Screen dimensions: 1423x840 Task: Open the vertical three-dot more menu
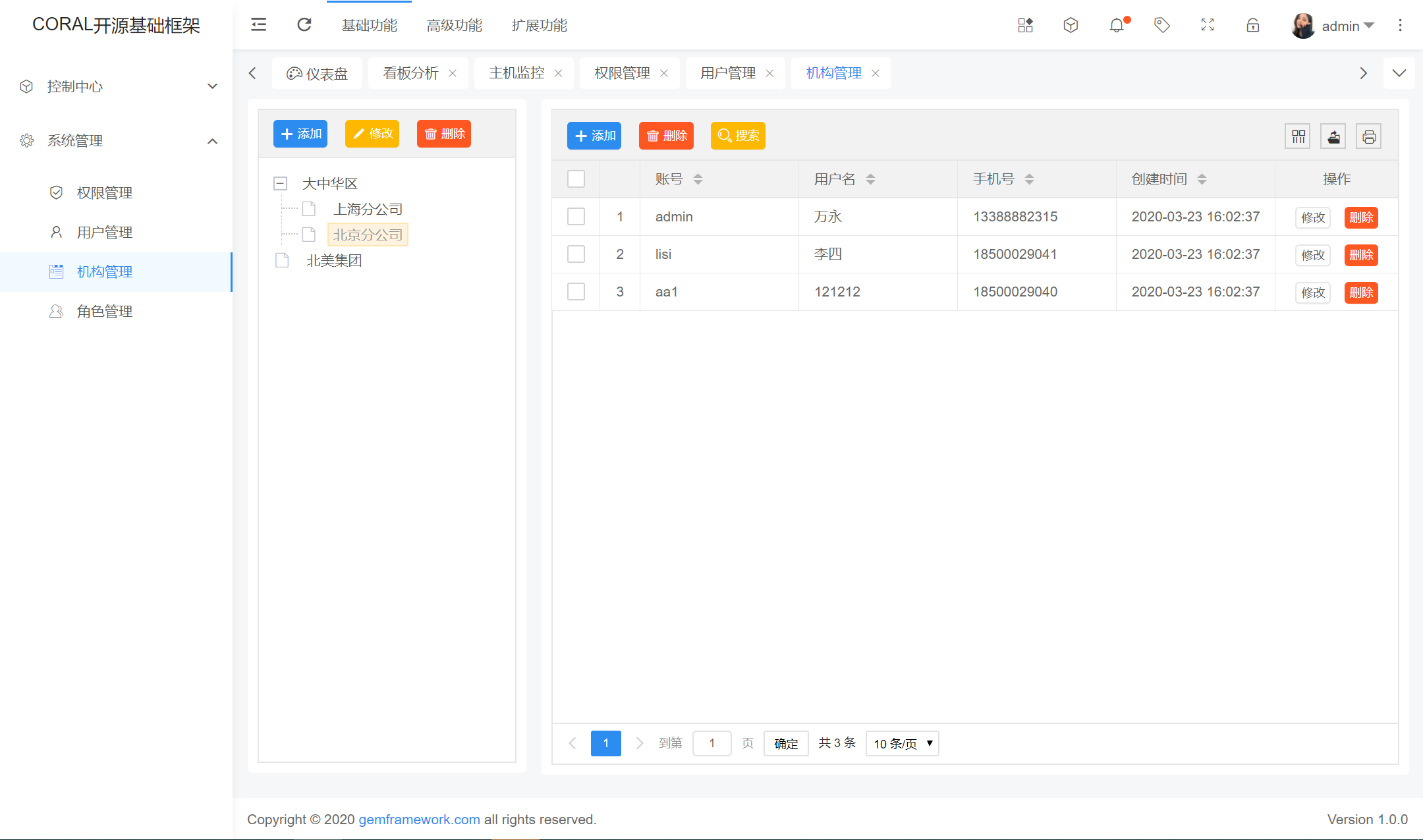click(x=1401, y=25)
